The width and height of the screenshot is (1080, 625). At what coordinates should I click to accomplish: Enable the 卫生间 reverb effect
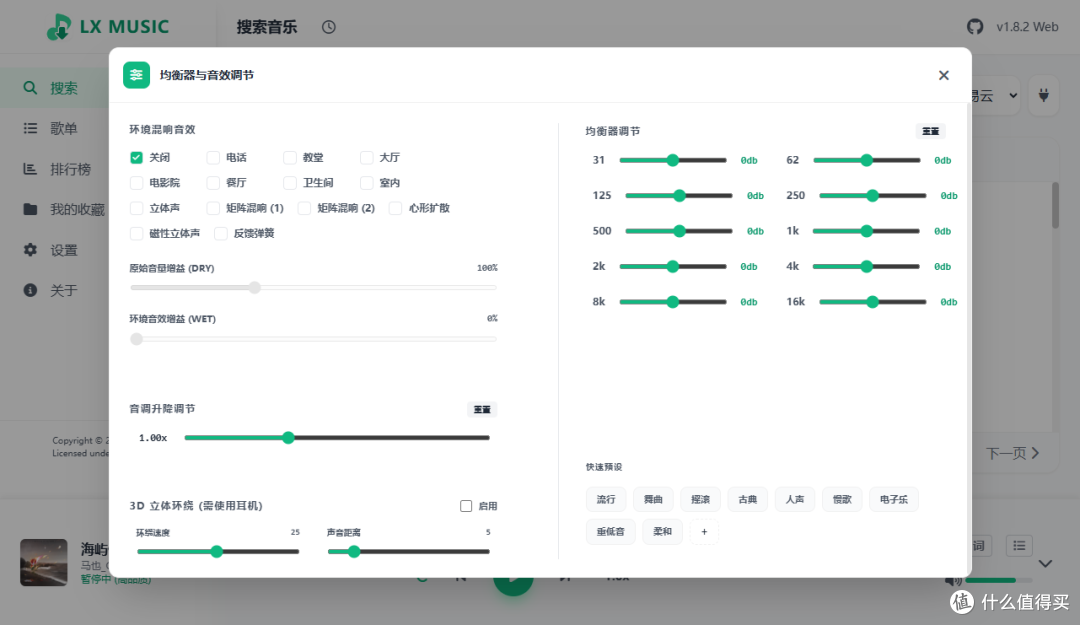(x=290, y=183)
